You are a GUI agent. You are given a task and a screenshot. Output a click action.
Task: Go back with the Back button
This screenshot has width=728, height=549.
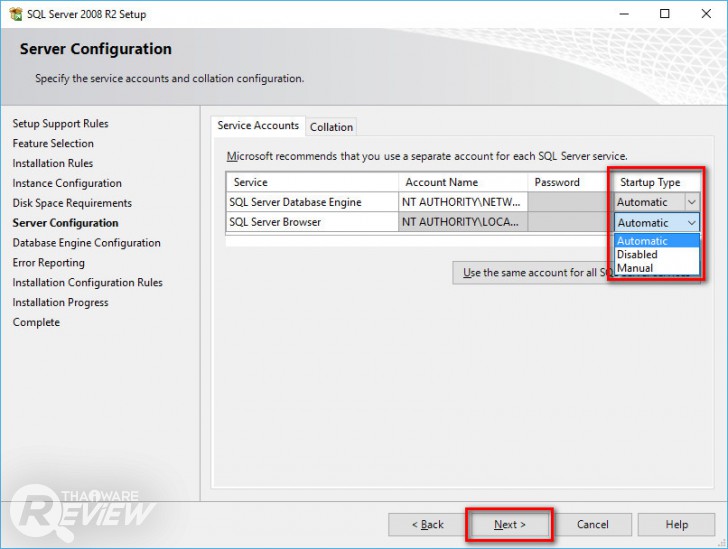tap(427, 524)
